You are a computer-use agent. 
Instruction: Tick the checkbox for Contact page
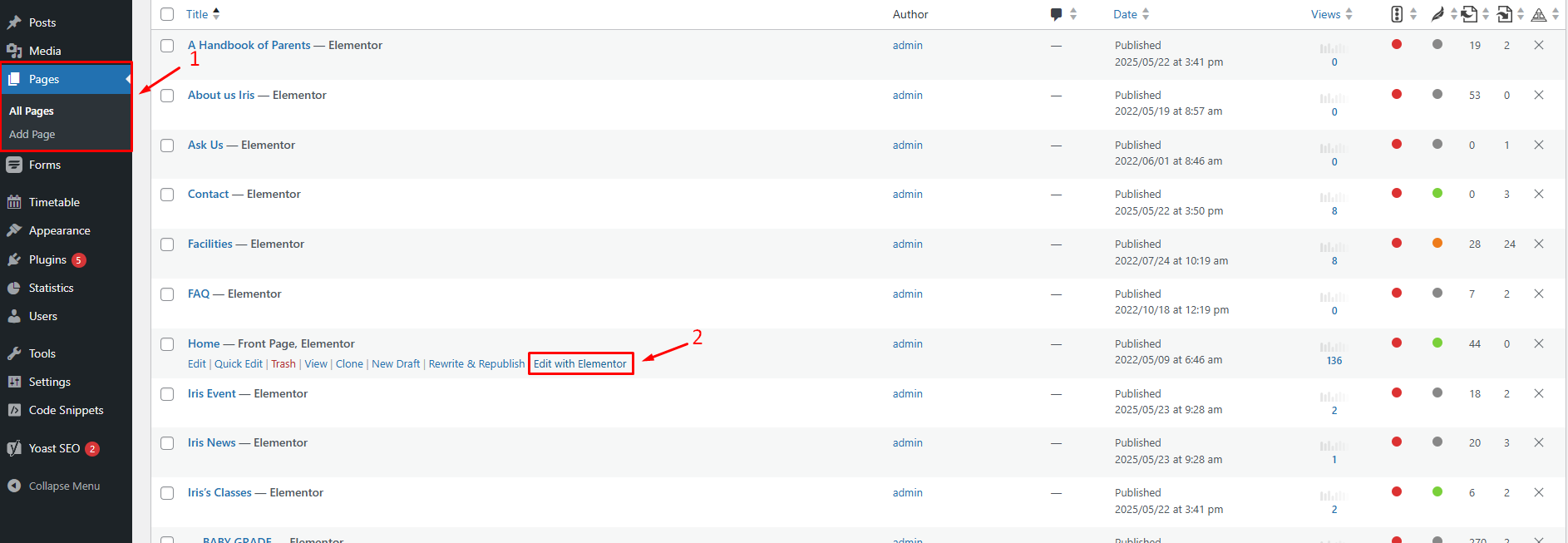tap(167, 195)
